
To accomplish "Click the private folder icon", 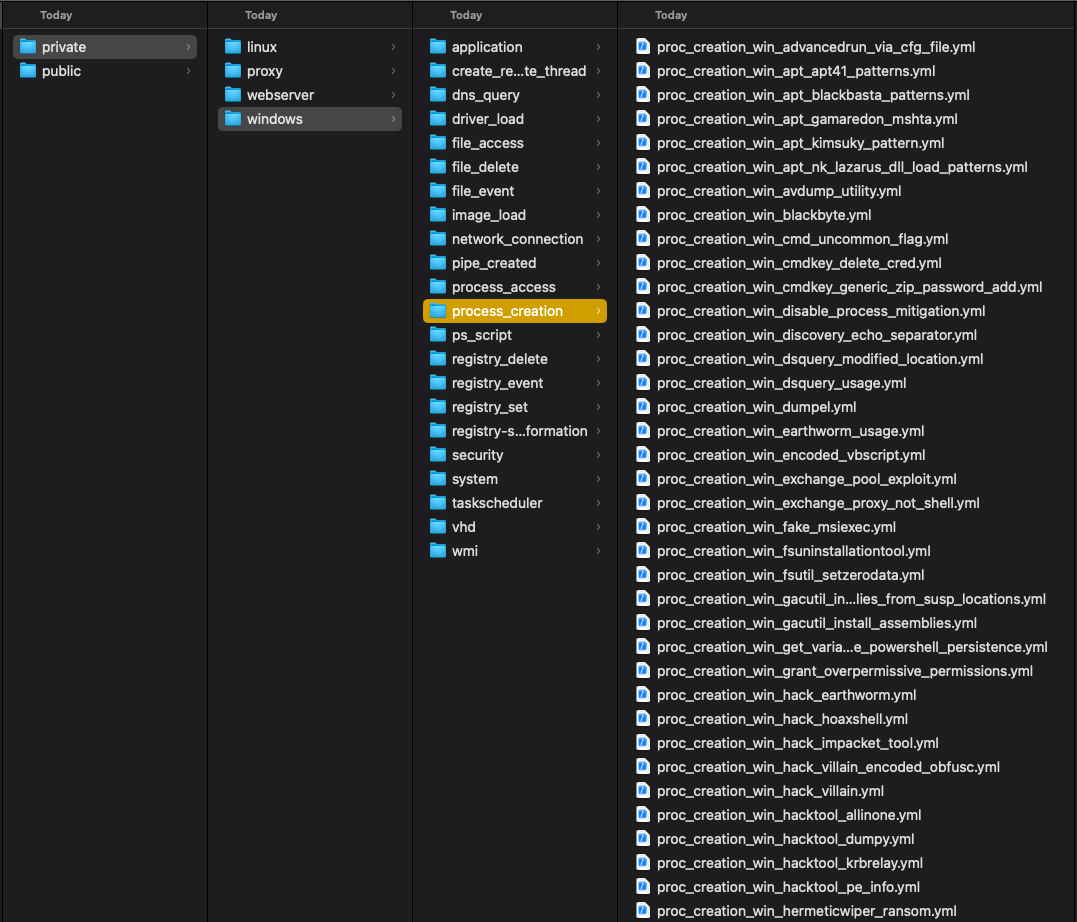I will click(28, 47).
